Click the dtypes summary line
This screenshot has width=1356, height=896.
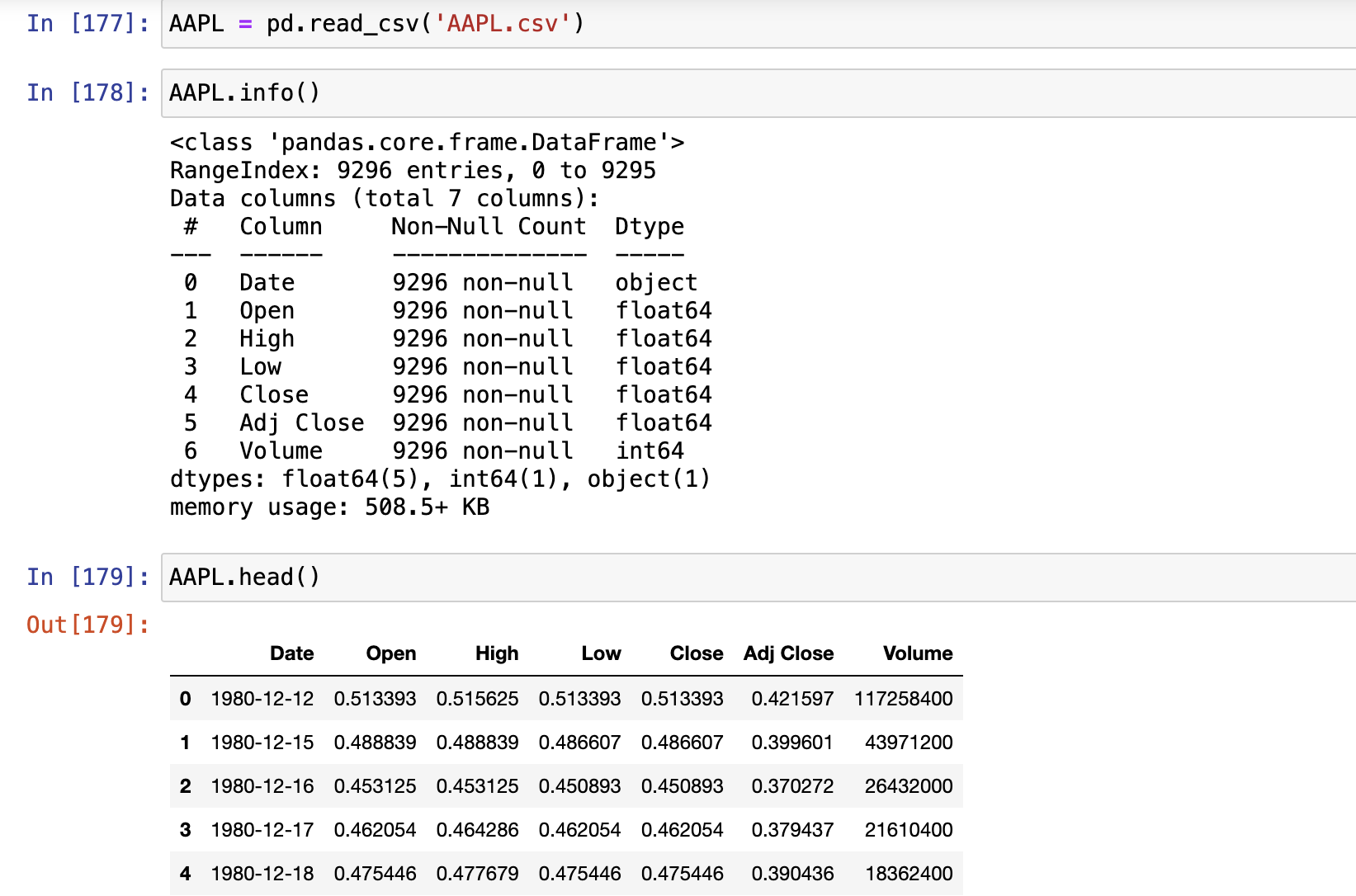(440, 479)
